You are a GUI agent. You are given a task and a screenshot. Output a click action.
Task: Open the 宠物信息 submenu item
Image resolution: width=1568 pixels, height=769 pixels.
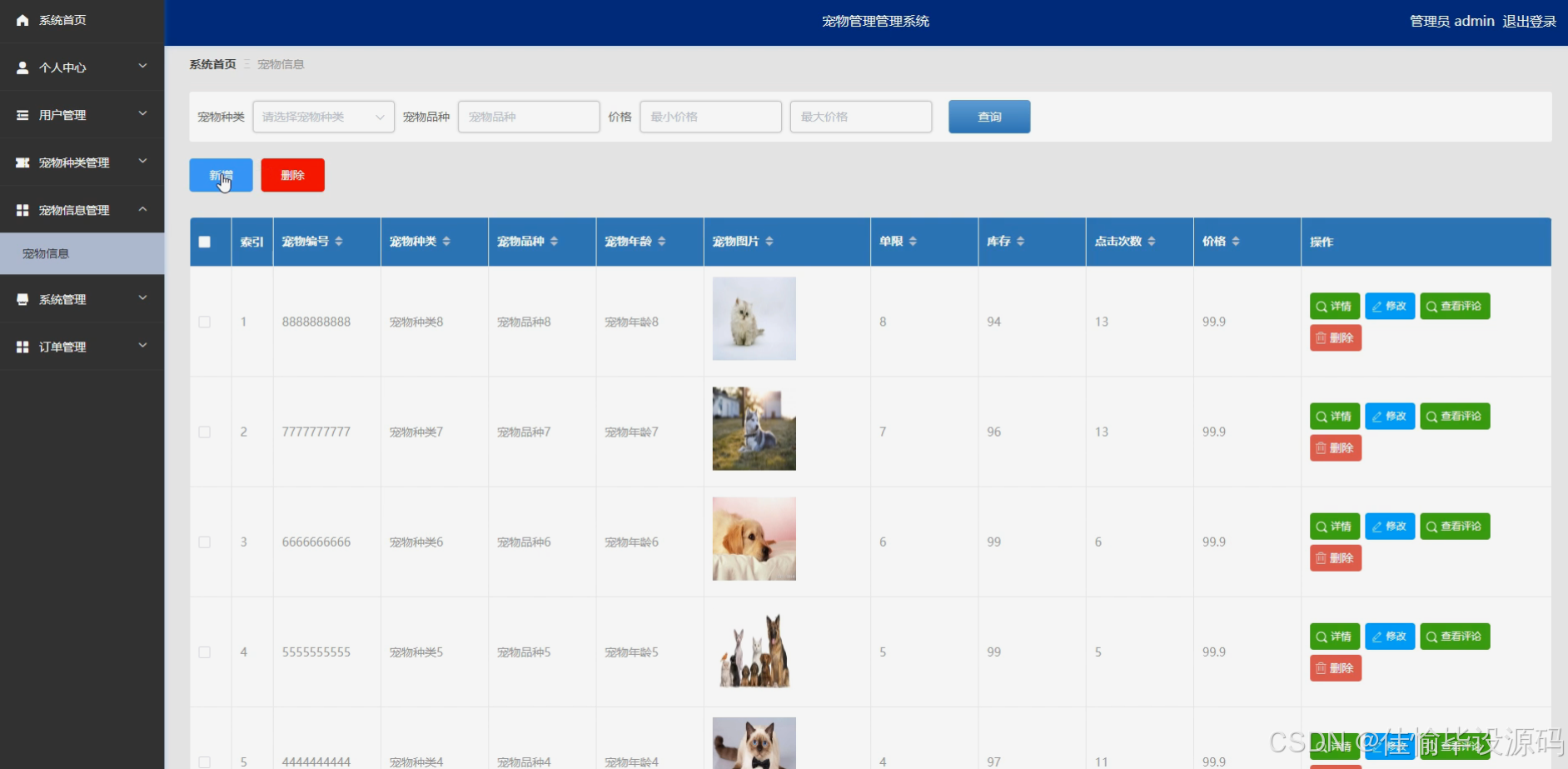[x=82, y=253]
